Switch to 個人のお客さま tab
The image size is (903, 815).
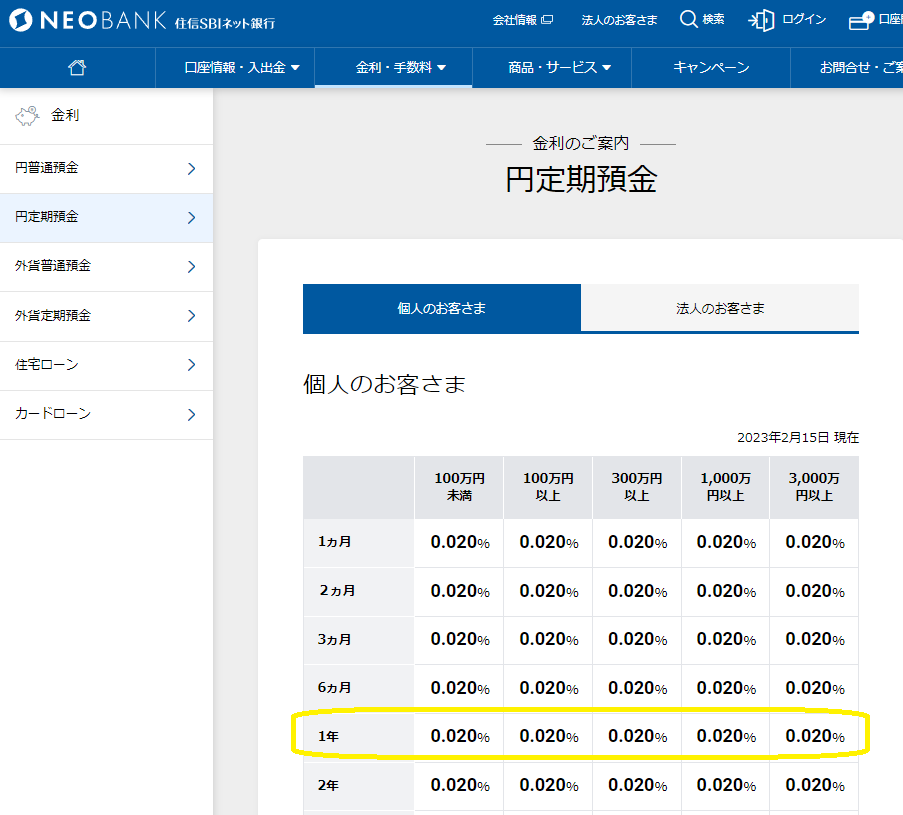(x=442, y=308)
